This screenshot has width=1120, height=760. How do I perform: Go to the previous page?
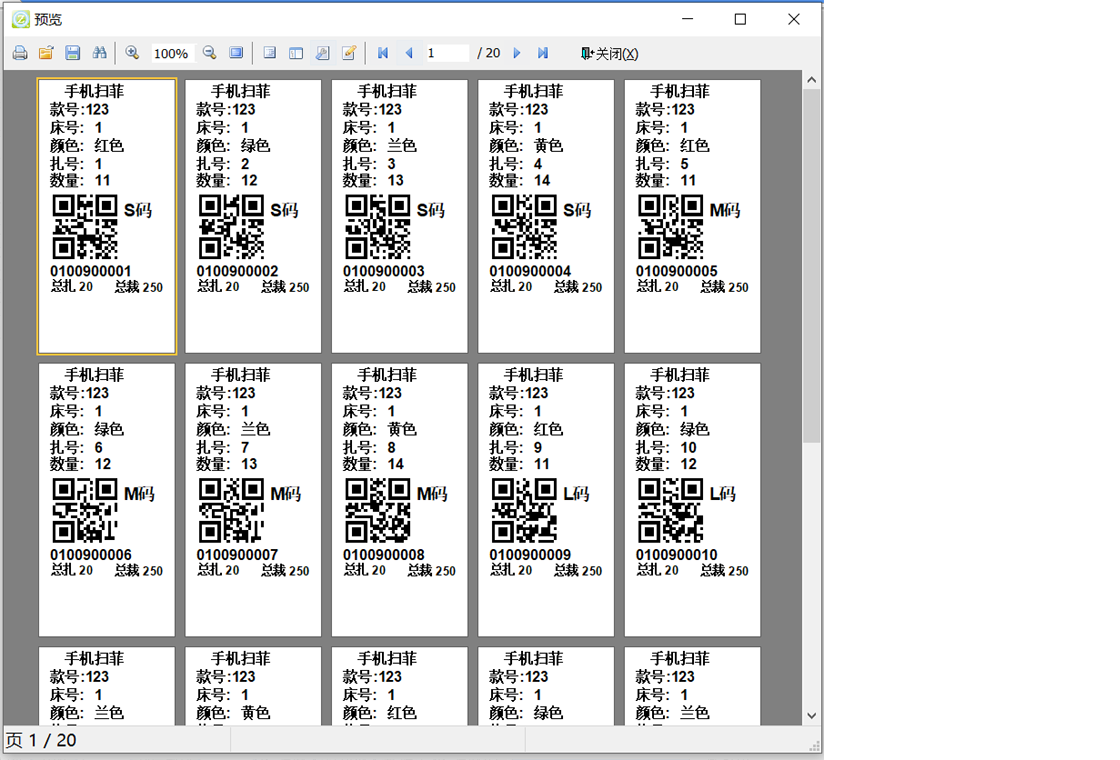point(409,53)
